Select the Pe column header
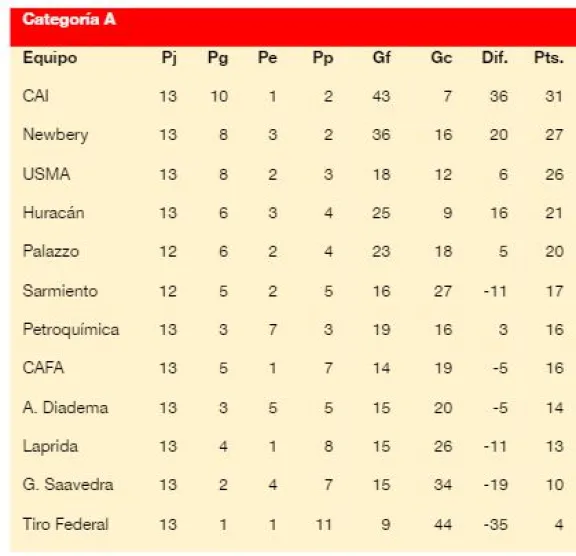The height and width of the screenshot is (556, 576). click(x=267, y=58)
